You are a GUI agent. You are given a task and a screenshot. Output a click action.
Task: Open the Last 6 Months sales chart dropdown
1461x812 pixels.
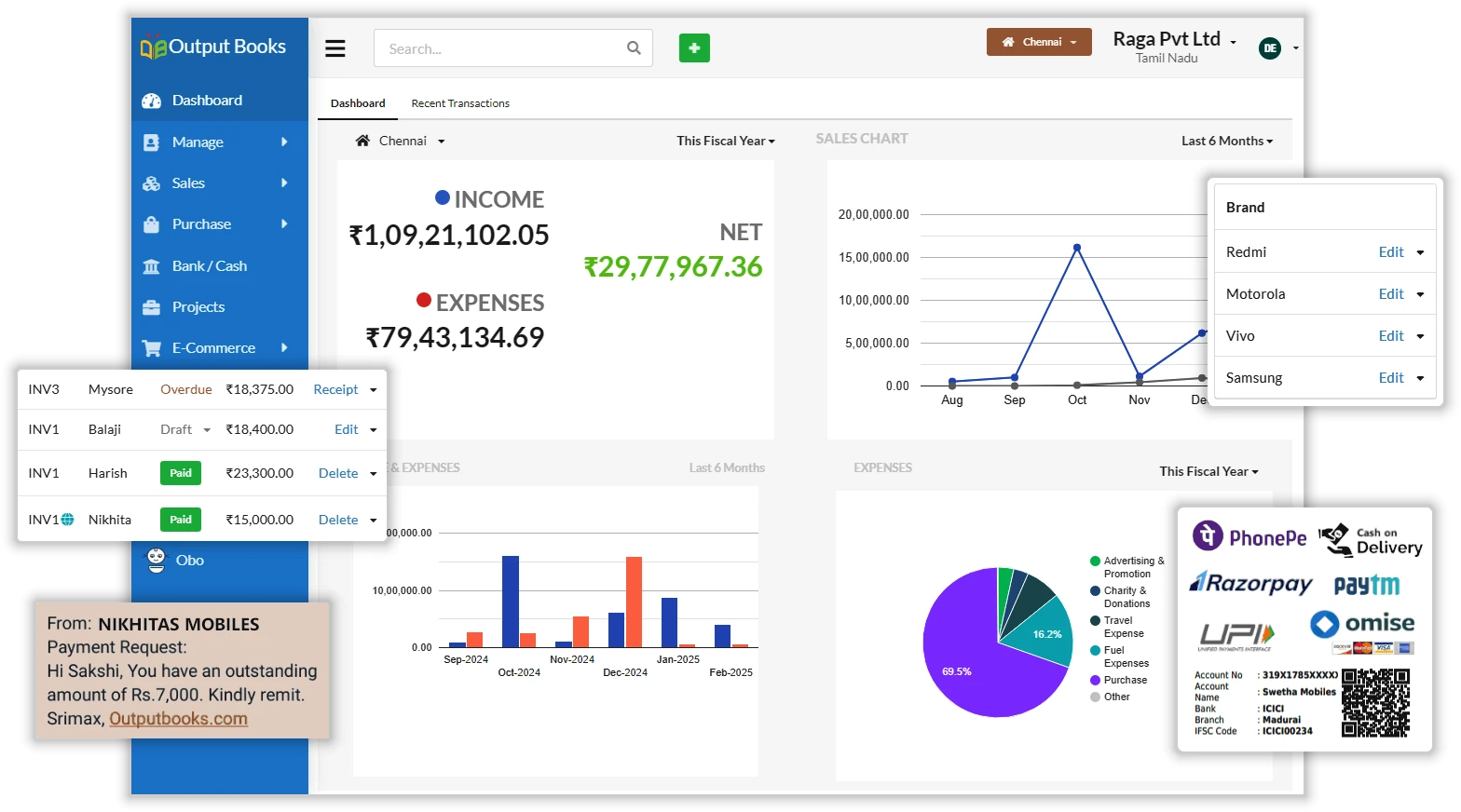1227,141
